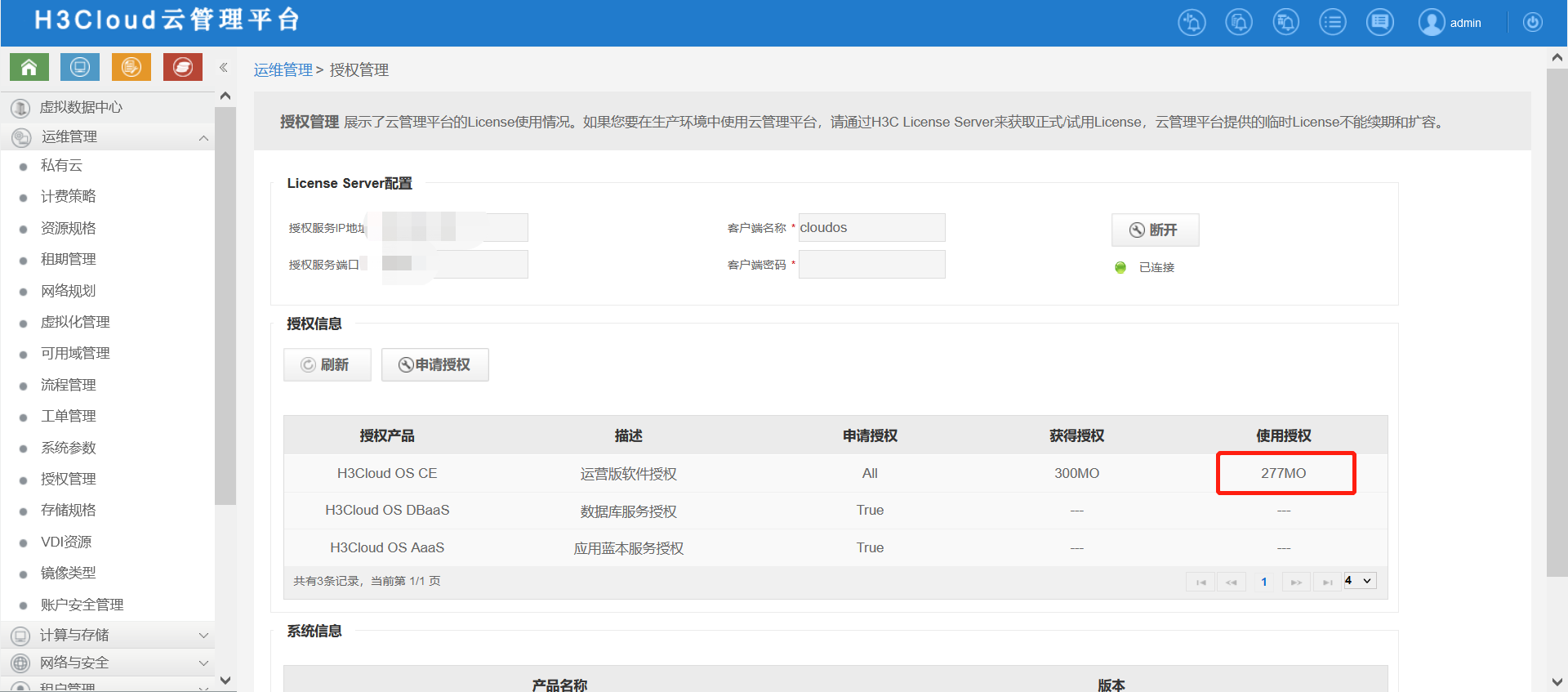Open the red coins icon tile
The image size is (1568, 692).
pos(183,67)
